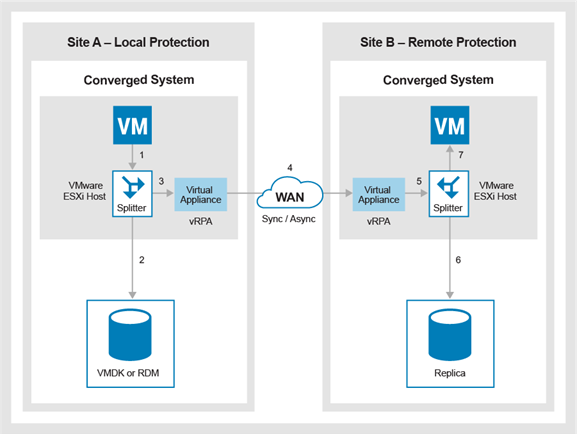This screenshot has width=577, height=434.
Task: Click 'VMware ESXi Host' label in Site B
Action: [495, 191]
